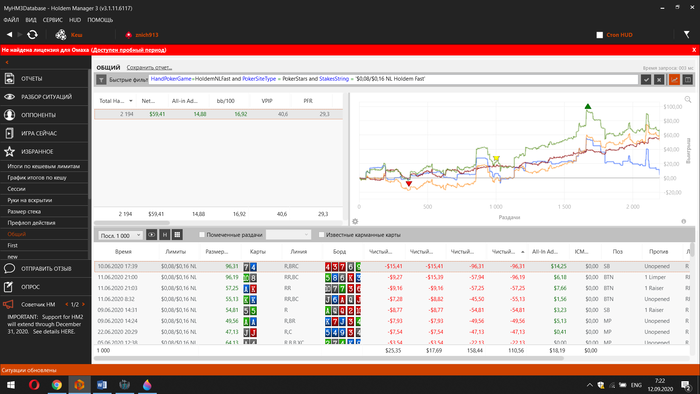Viewport: 700px width, 394px height.
Task: Open the Кеш game type chip icon
Action: (x=61, y=34)
